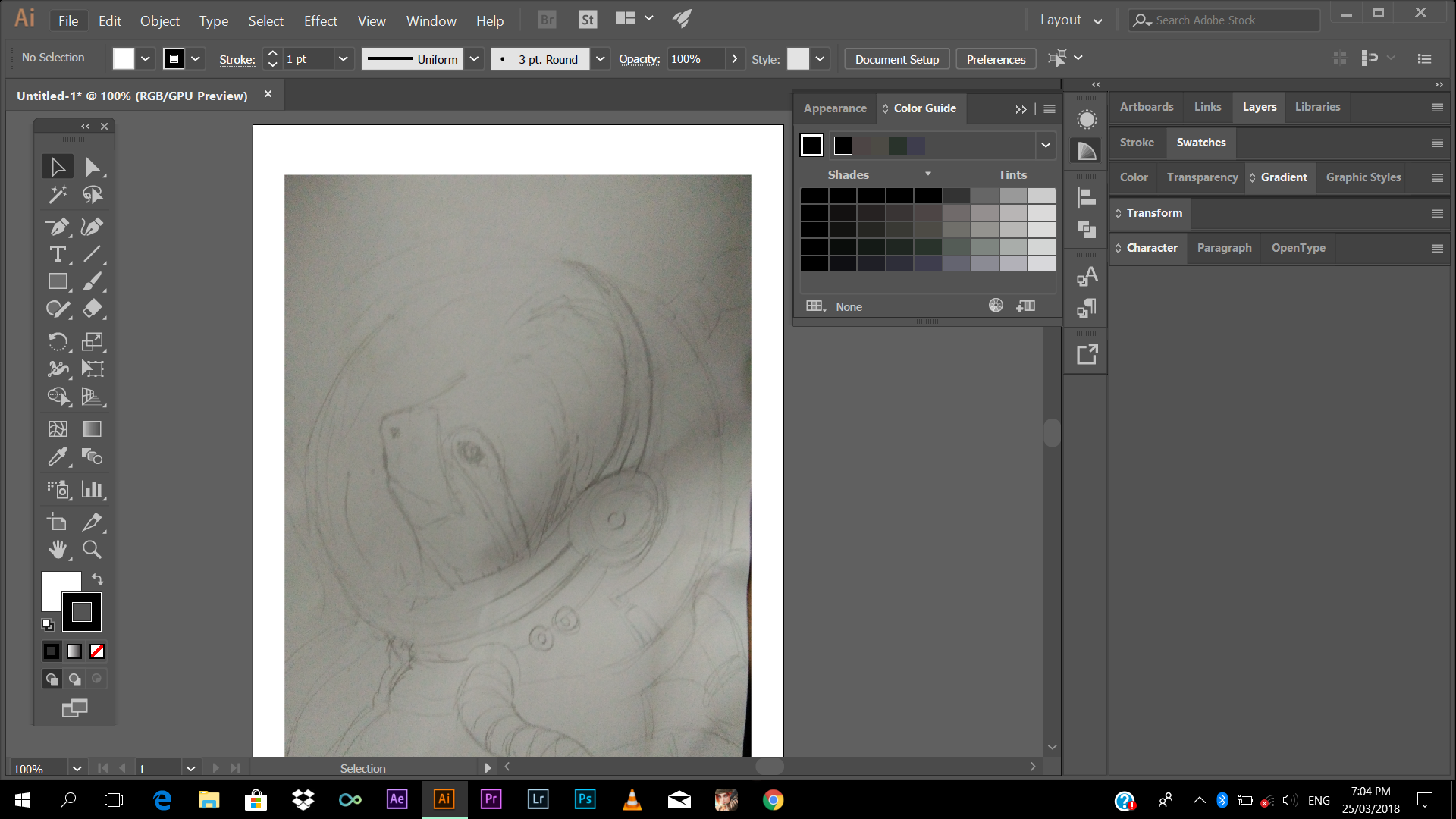
Task: Select the Symbol Sprayer tool
Action: [x=58, y=489]
